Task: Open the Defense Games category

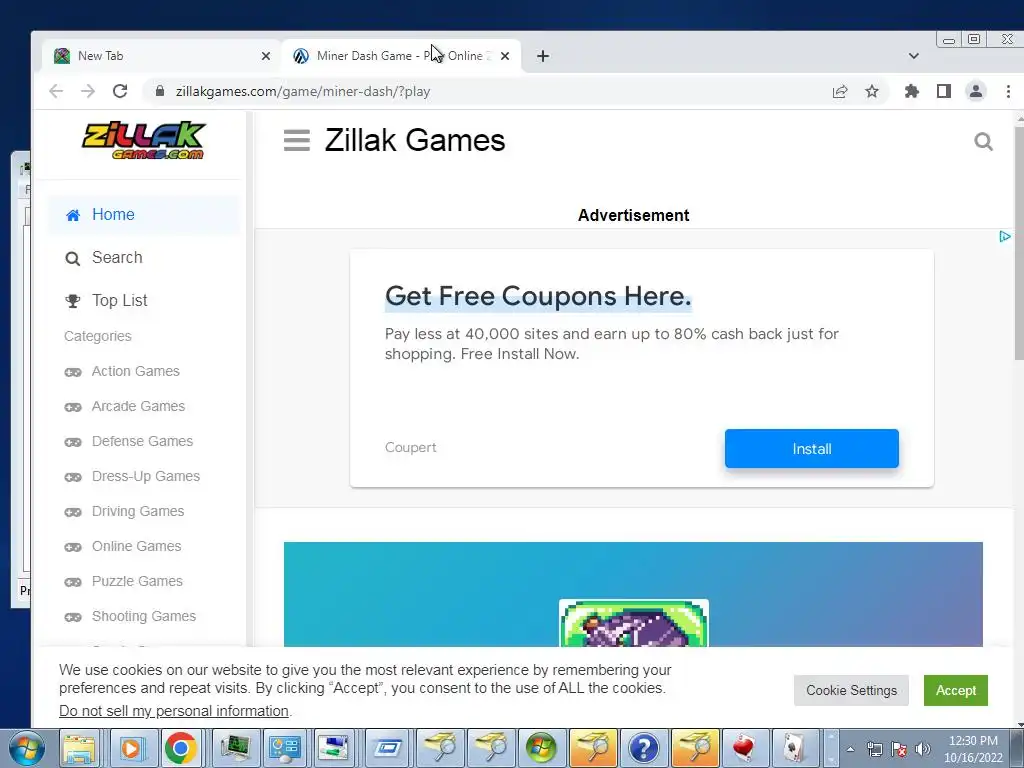Action: (129, 441)
